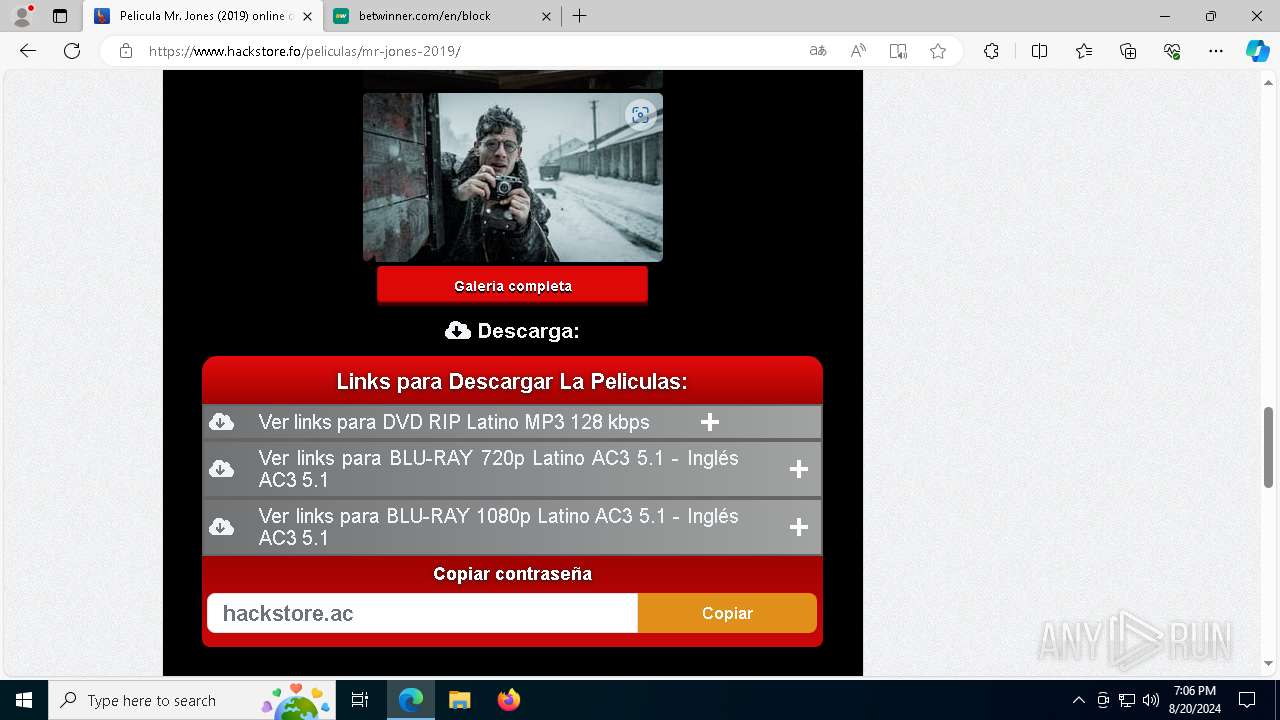Open Settings and more menu
Screen dimensions: 1280x720
(1216, 51)
